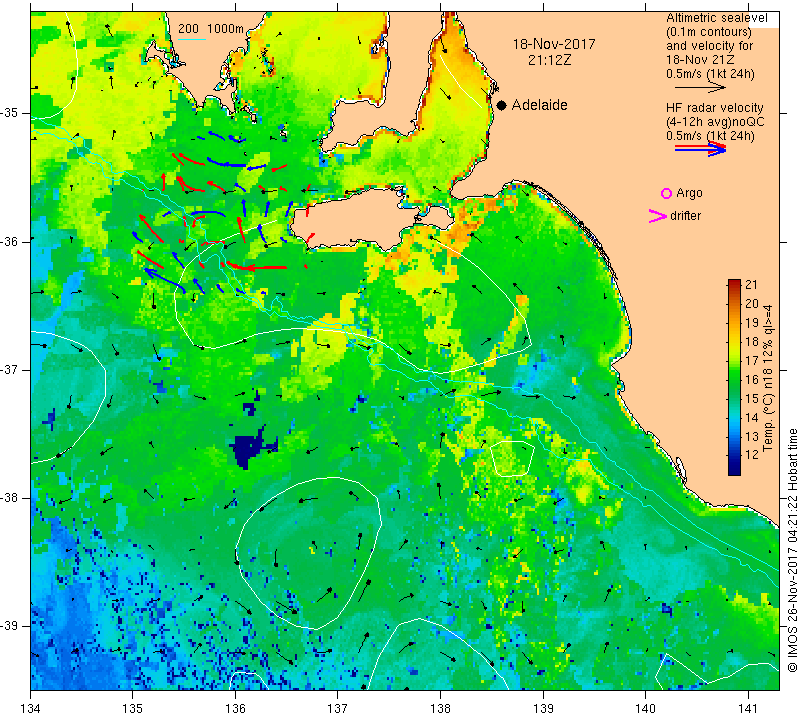Click the 'Argo' legend label
The height and width of the screenshot is (720, 800).
click(689, 193)
